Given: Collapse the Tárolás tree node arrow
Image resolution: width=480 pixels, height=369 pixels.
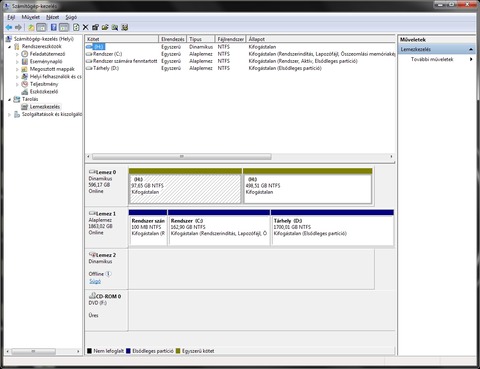Looking at the screenshot, I should 10,99.
